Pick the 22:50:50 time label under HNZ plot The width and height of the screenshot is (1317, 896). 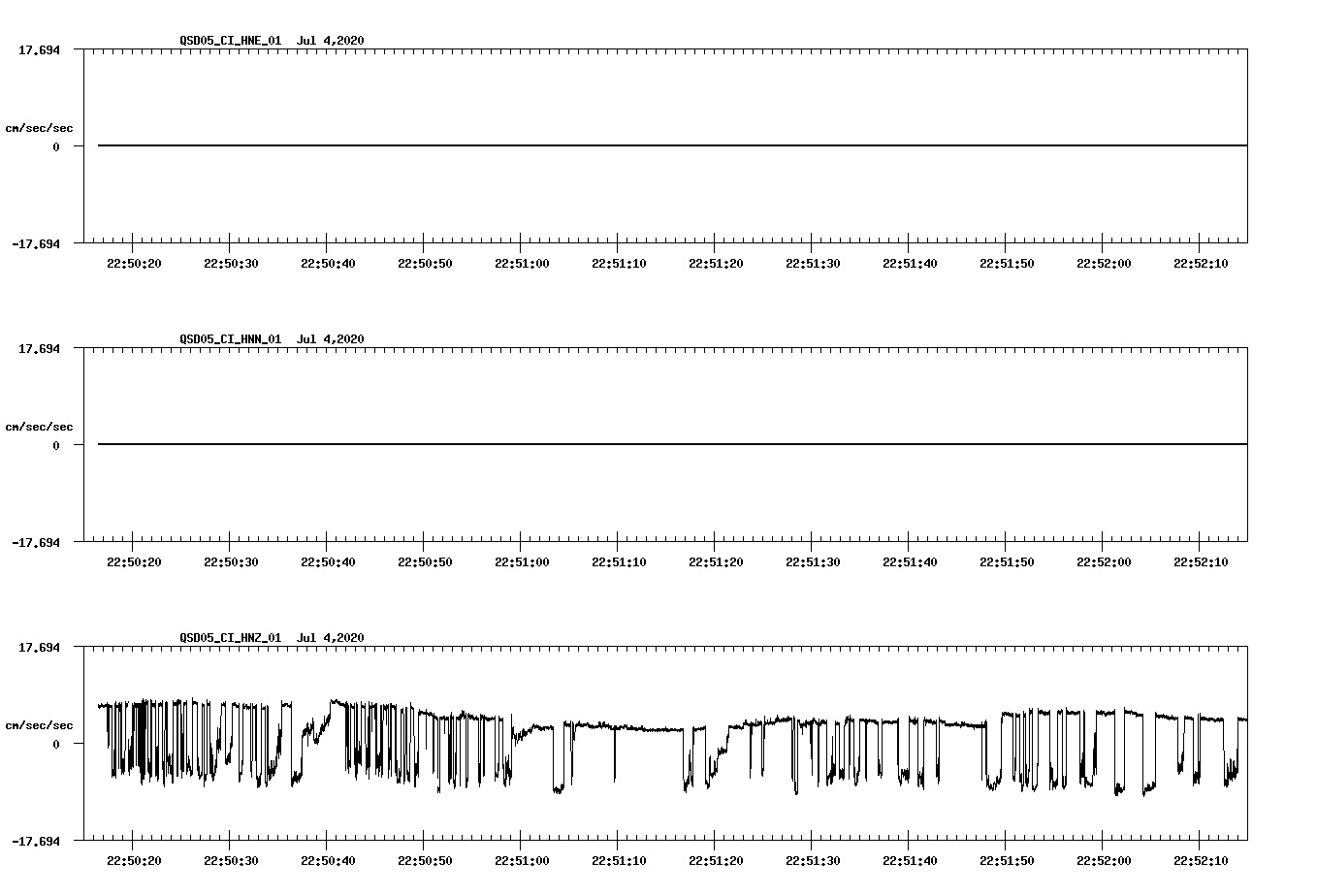(425, 861)
